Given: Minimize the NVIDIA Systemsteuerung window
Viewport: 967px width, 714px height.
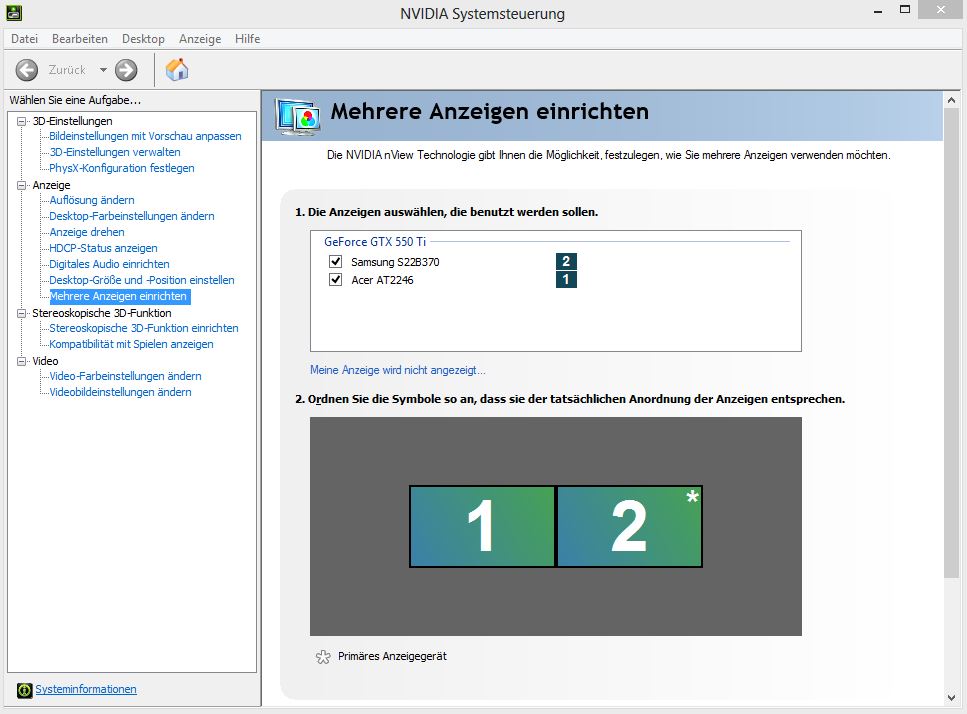Looking at the screenshot, I should coord(878,10).
